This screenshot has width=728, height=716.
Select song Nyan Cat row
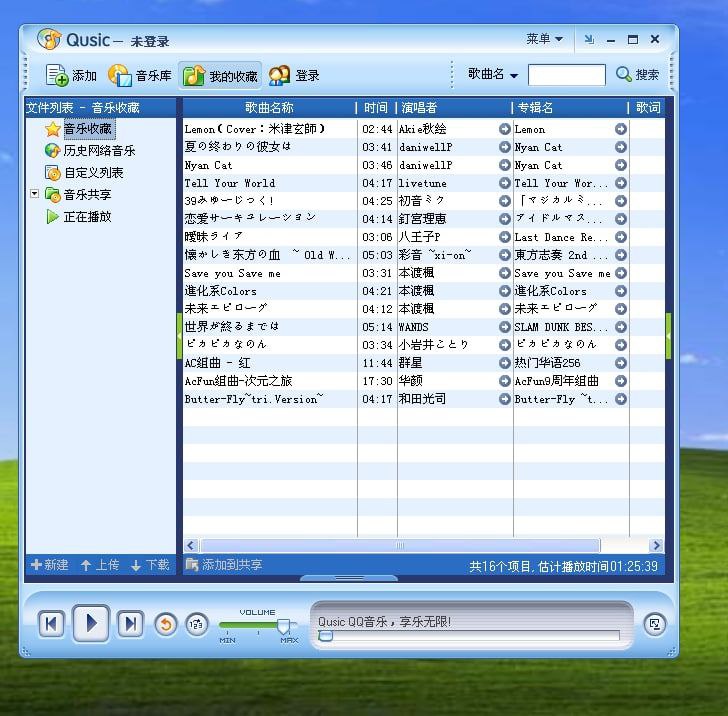[423, 165]
